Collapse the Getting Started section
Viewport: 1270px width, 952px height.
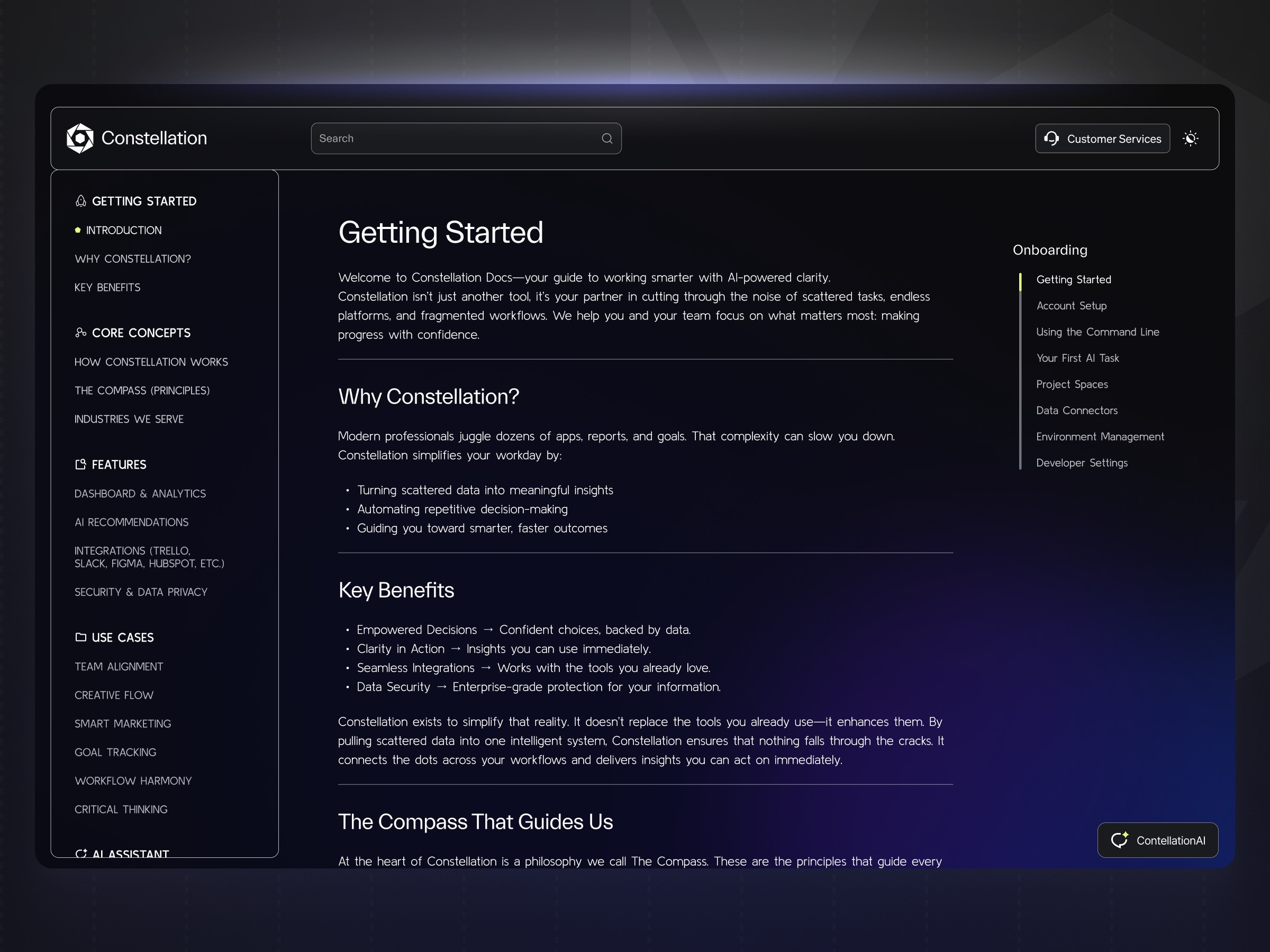tap(144, 200)
